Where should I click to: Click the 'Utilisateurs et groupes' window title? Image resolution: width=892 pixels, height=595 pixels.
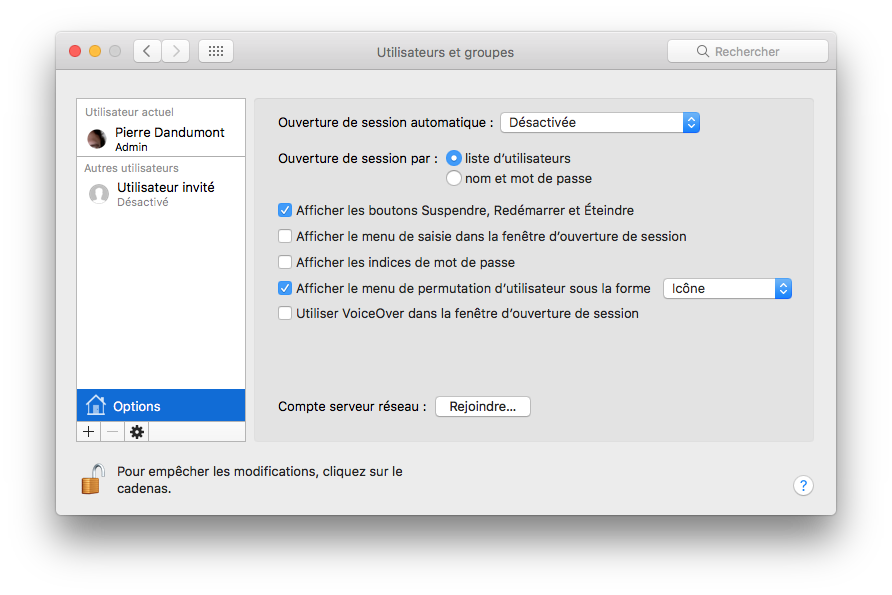point(445,52)
